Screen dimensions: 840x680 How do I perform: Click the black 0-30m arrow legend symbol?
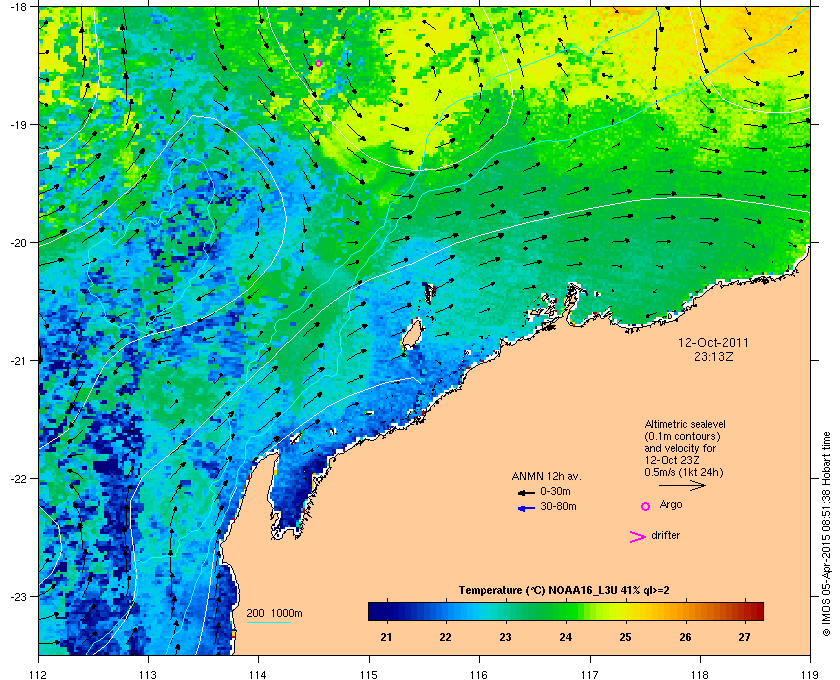coord(526,492)
